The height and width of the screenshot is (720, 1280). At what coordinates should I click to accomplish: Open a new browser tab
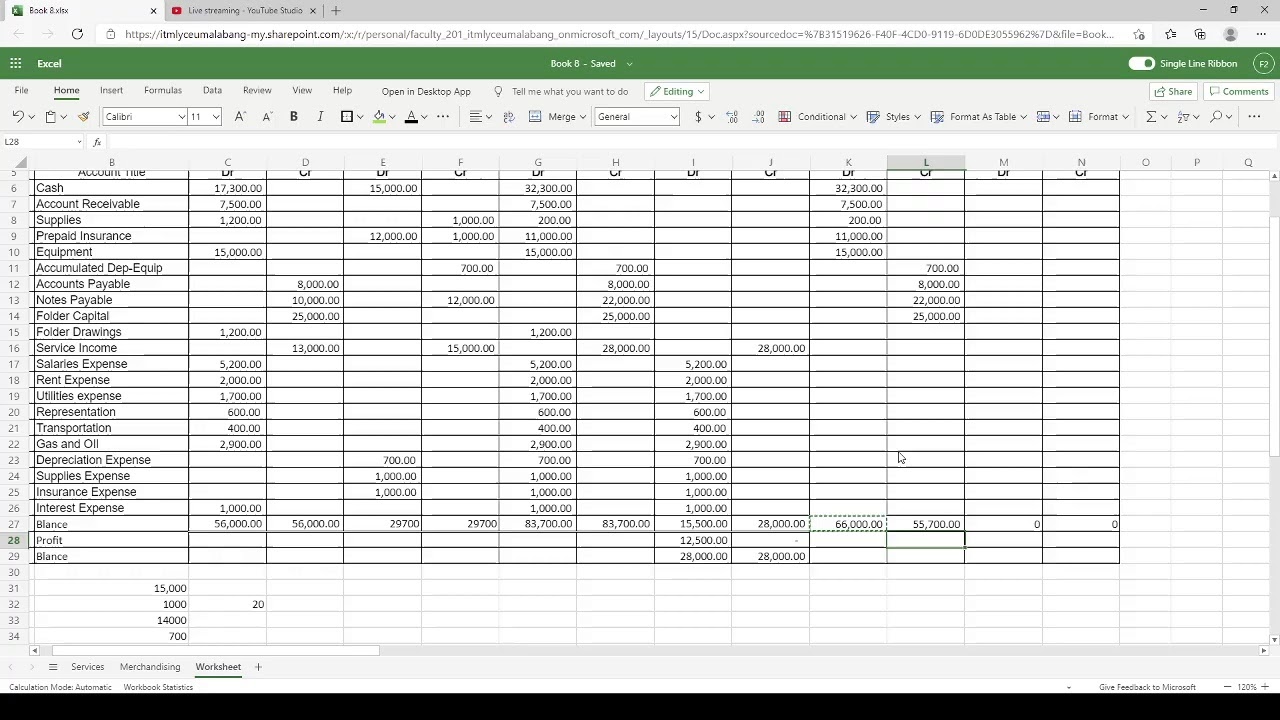coord(336,10)
